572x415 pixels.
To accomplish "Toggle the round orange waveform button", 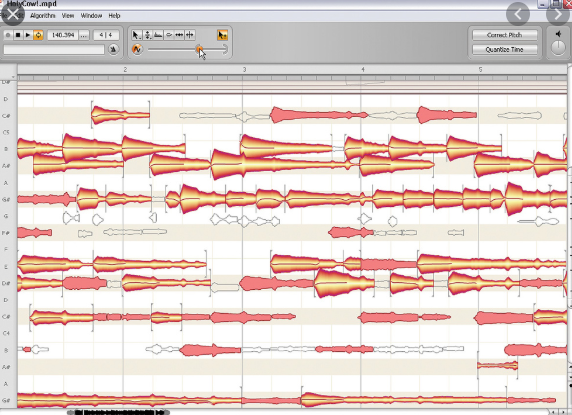I will pos(137,49).
